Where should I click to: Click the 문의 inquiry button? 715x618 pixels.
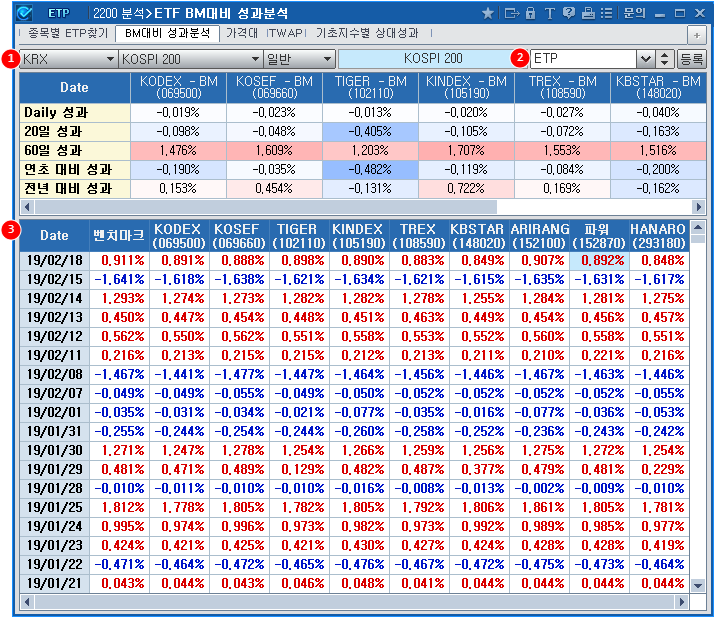[x=634, y=13]
